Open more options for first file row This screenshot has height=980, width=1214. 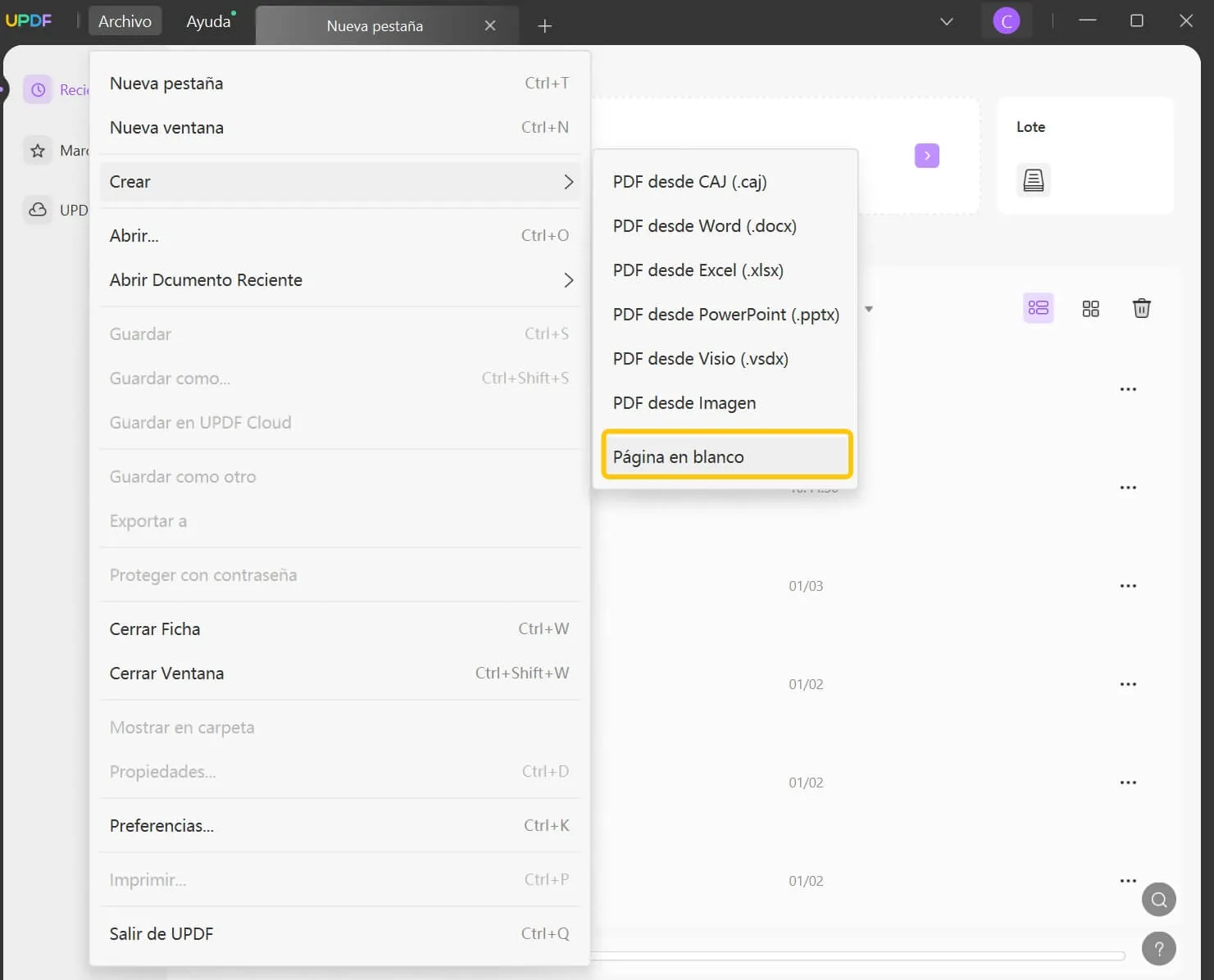click(x=1128, y=389)
